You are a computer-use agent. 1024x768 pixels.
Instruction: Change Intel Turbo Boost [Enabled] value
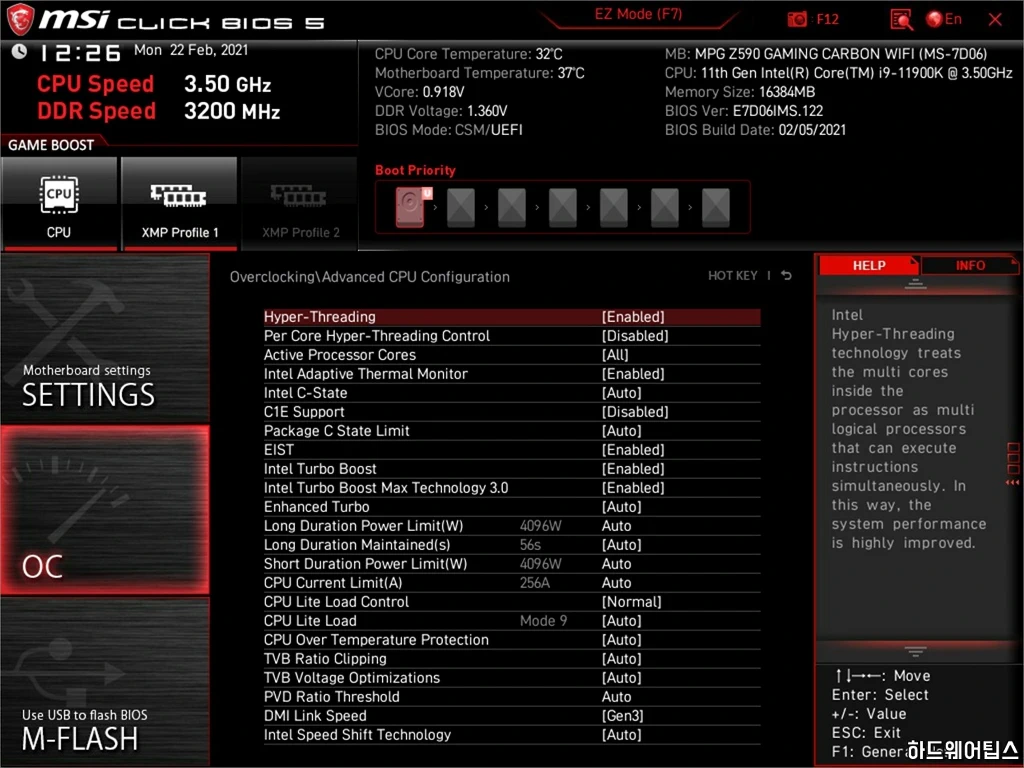[633, 468]
